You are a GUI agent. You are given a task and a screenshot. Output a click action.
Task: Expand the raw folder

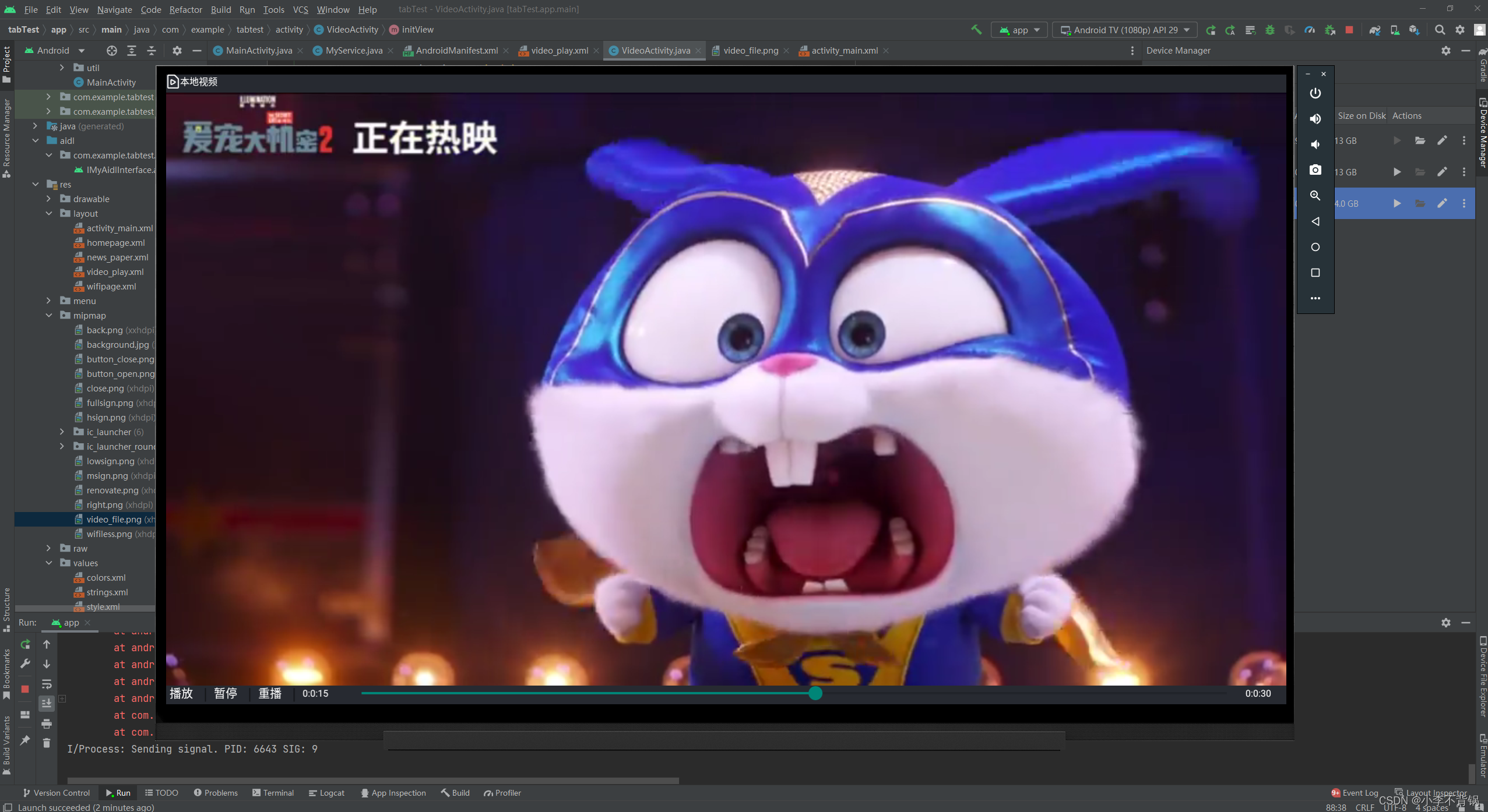(x=48, y=548)
